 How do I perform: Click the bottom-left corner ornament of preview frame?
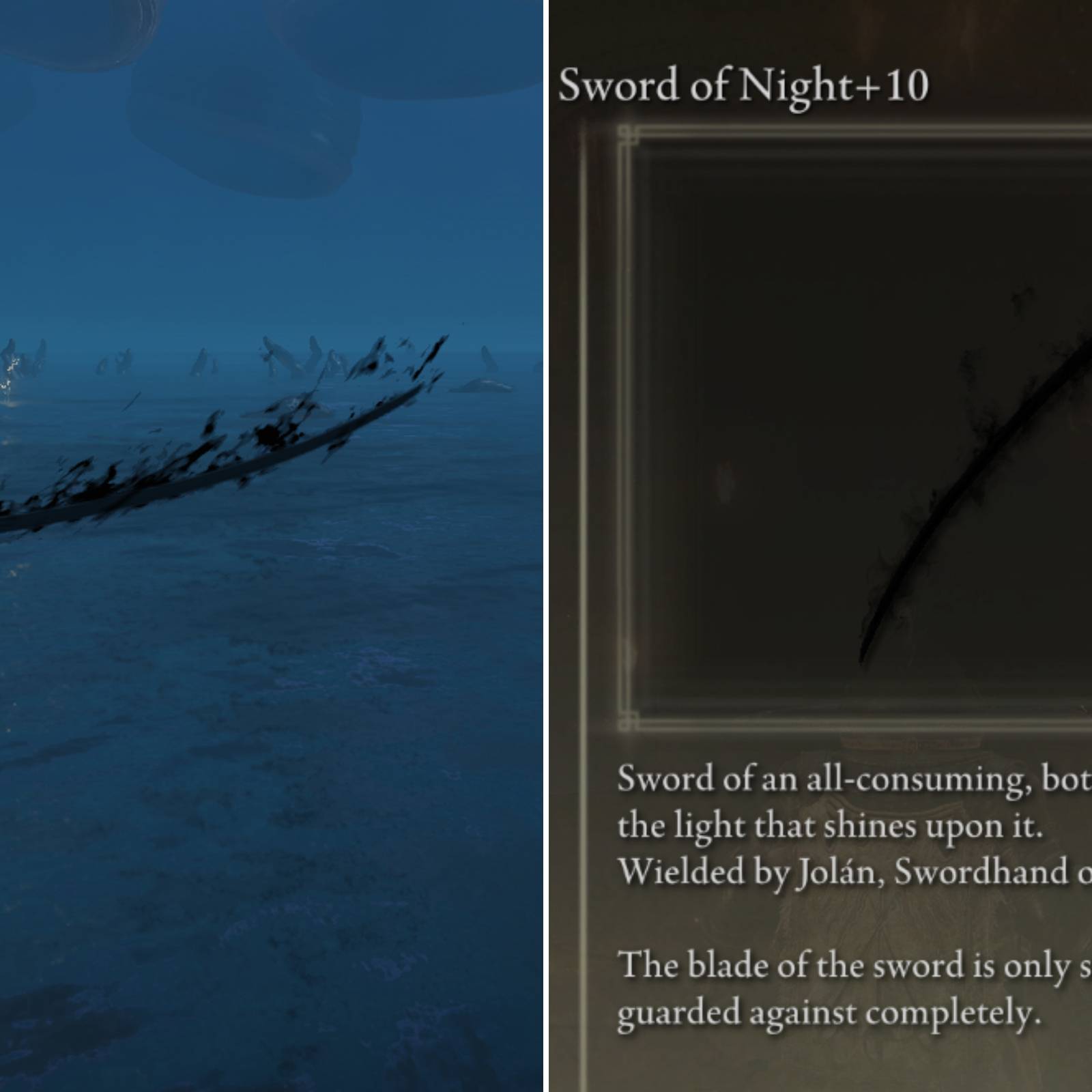pyautogui.click(x=627, y=721)
